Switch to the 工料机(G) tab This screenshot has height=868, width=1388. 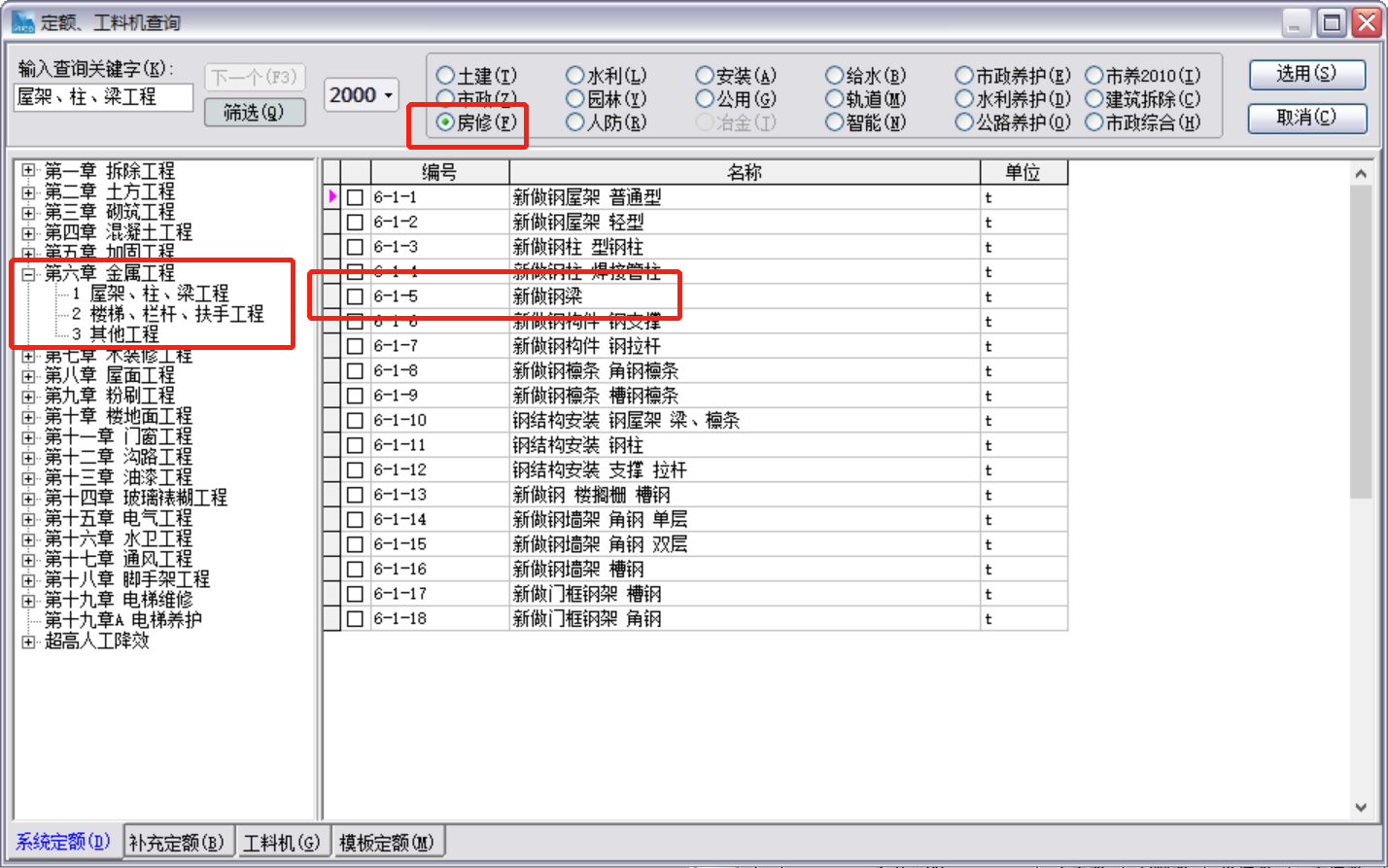(284, 842)
